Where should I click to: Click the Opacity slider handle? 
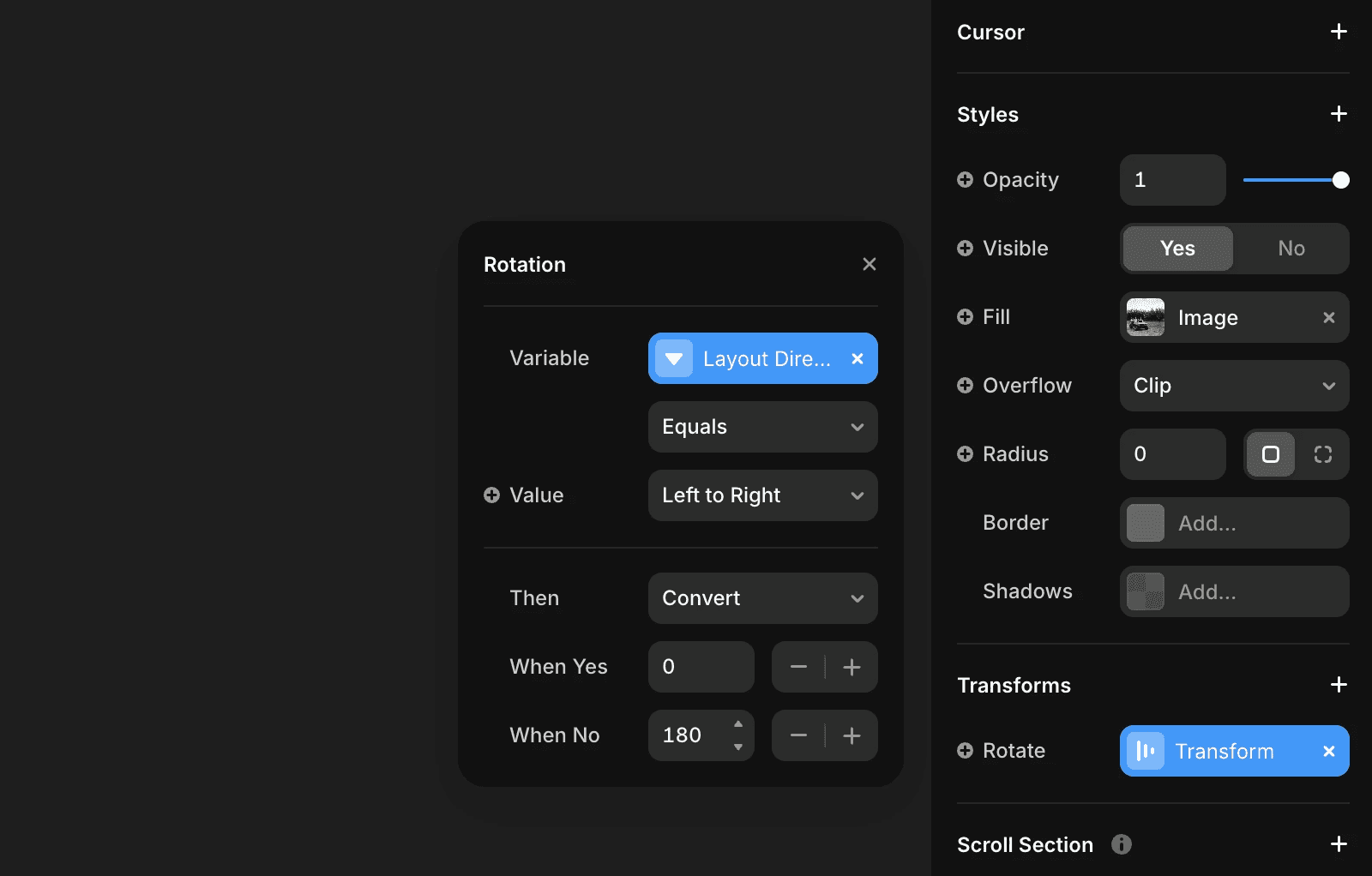point(1340,180)
